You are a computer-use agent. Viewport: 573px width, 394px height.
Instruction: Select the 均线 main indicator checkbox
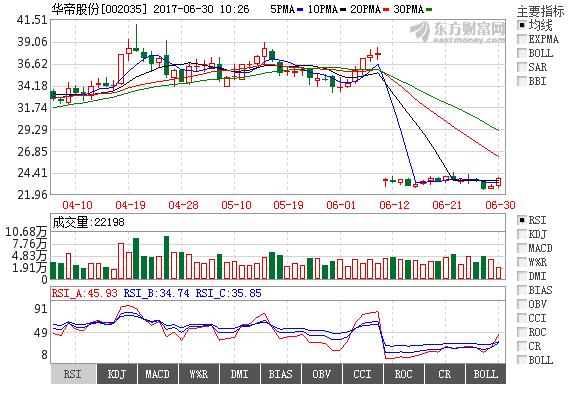522,25
